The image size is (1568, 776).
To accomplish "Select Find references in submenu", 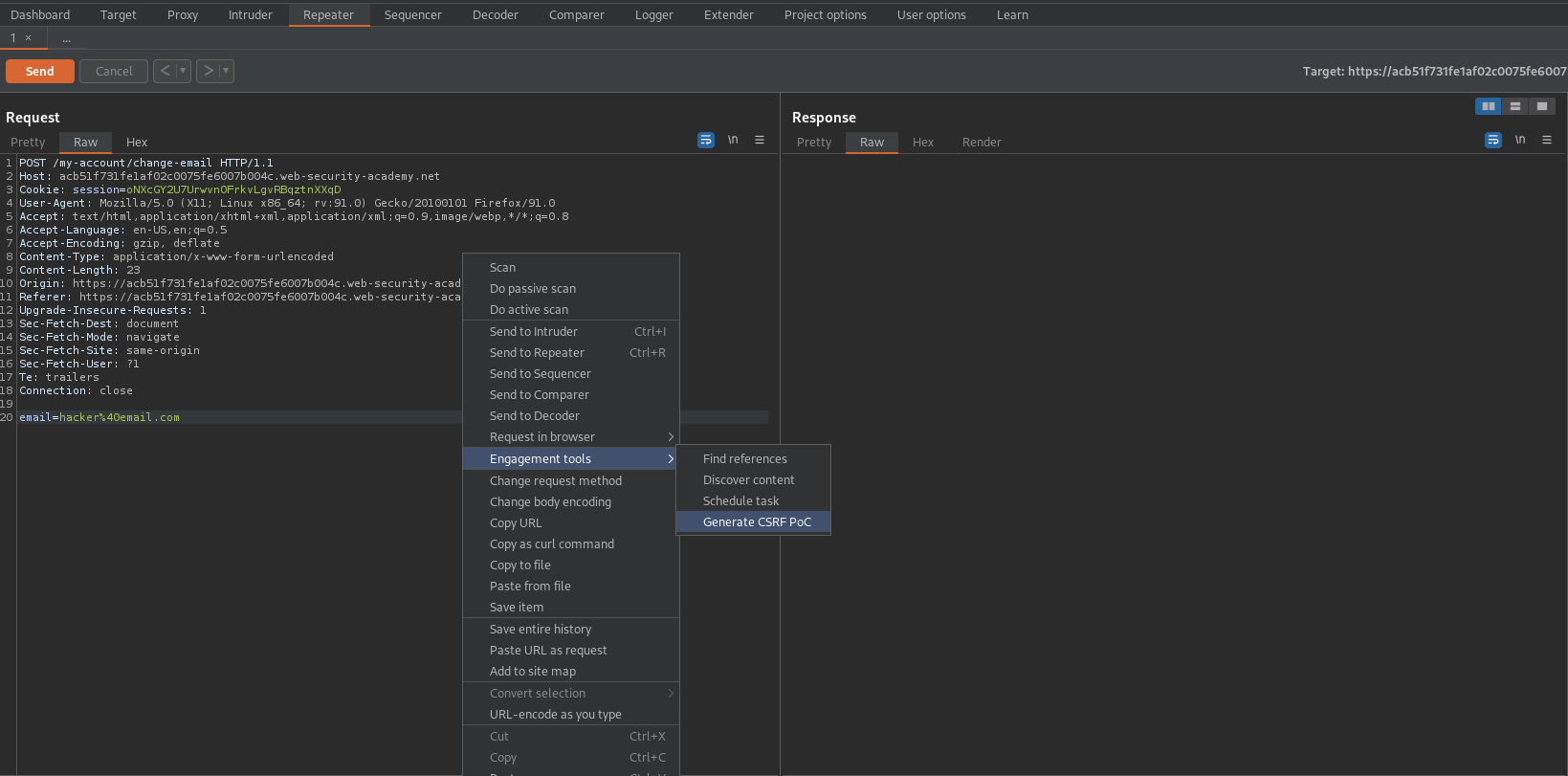I will pyautogui.click(x=754, y=459).
